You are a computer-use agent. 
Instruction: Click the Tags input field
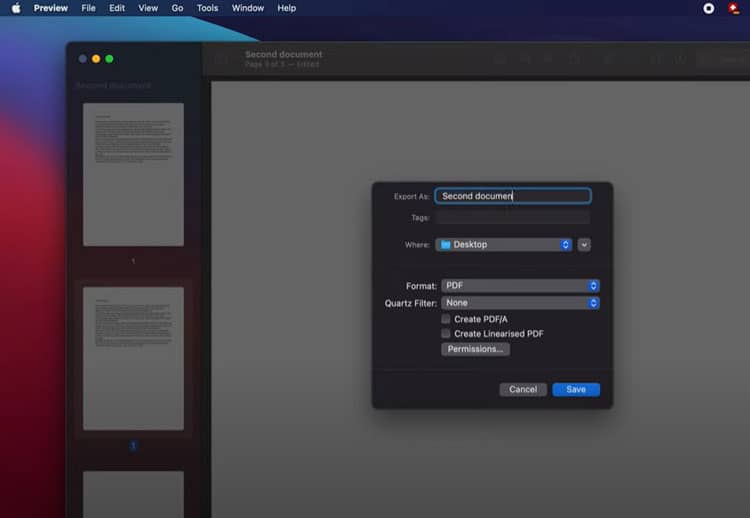[x=513, y=218]
